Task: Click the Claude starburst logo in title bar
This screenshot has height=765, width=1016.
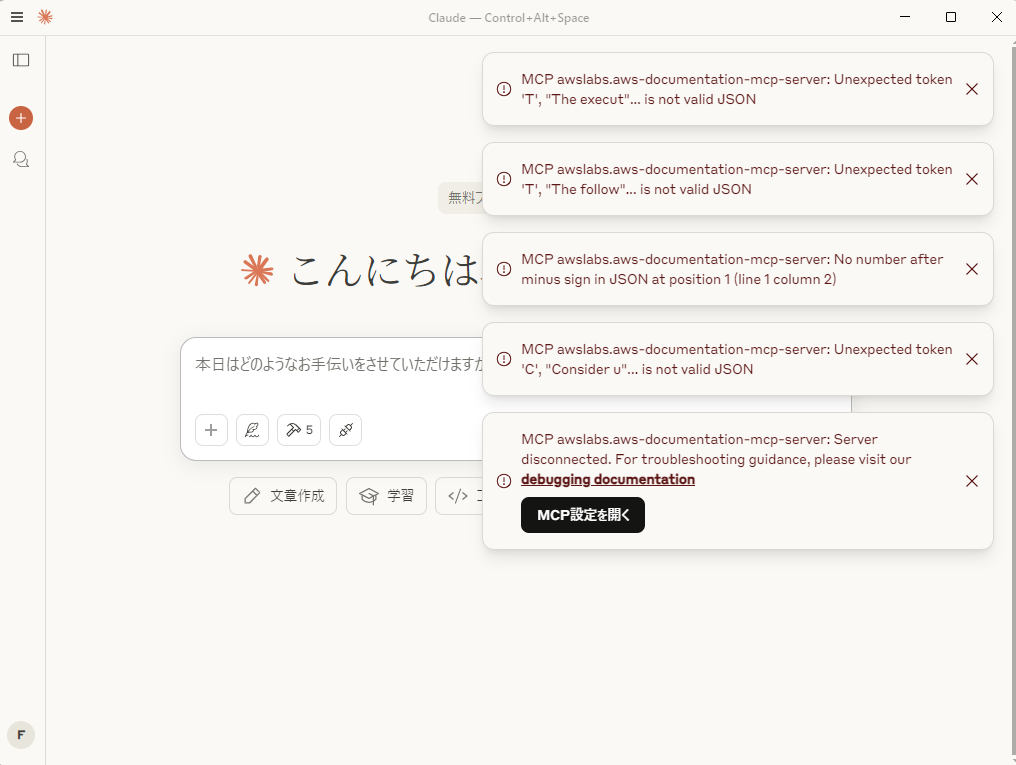Action: click(45, 17)
